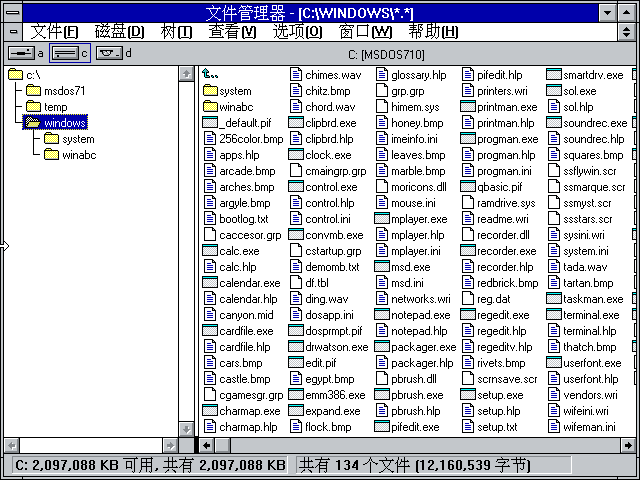Select the windows folder in tree
The width and height of the screenshot is (640, 480).
[x=55, y=122]
